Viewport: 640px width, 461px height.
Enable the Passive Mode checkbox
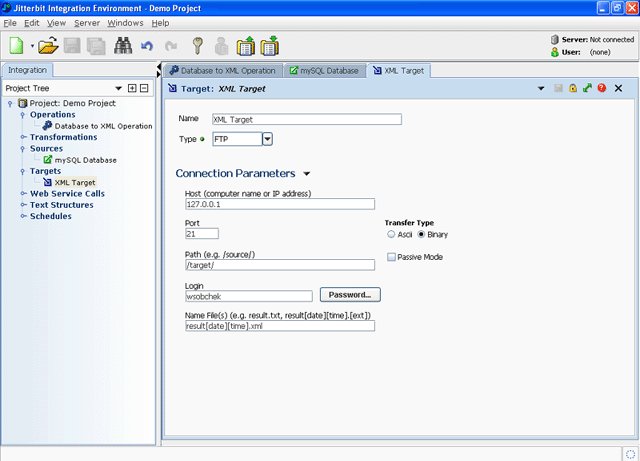coord(392,257)
